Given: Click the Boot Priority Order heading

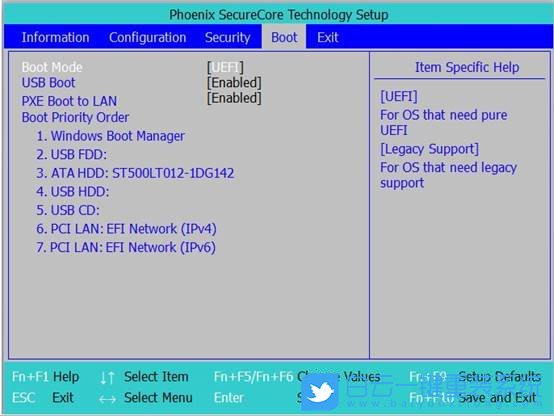Looking at the screenshot, I should [x=75, y=117].
